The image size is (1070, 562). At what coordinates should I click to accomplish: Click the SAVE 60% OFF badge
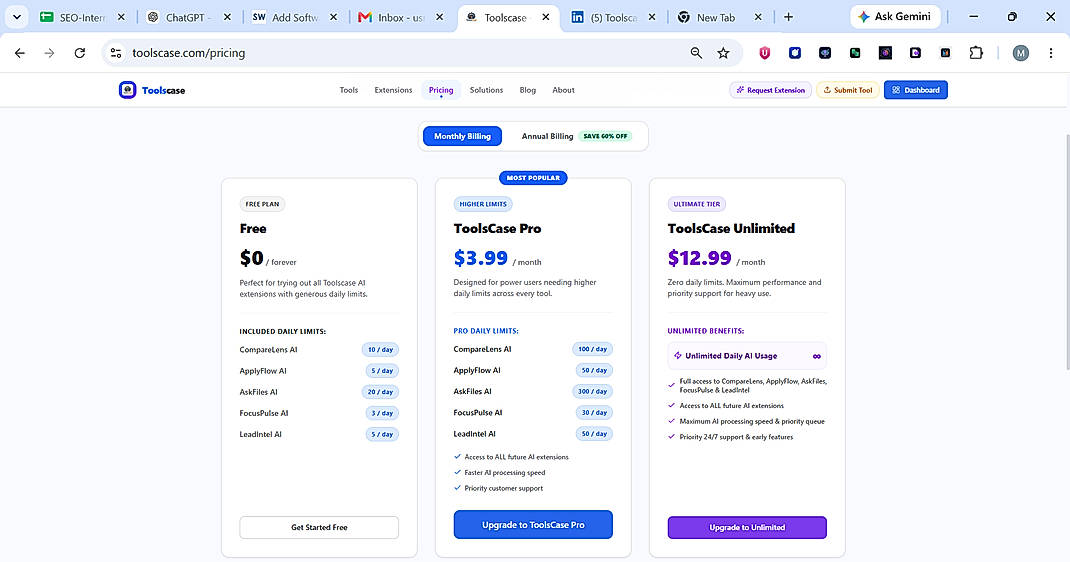[605, 136]
